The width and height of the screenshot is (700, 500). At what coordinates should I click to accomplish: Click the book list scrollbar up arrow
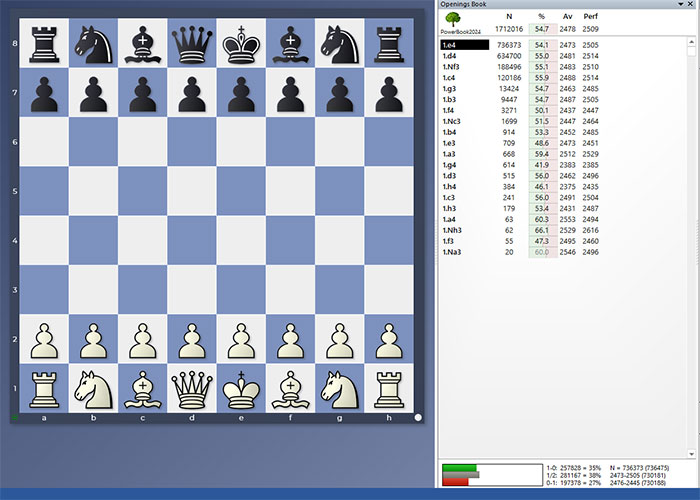click(691, 42)
